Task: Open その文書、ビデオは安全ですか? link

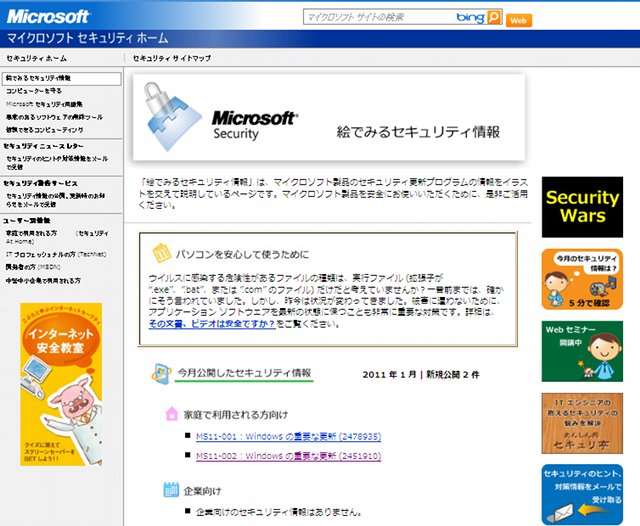Action: (x=211, y=324)
